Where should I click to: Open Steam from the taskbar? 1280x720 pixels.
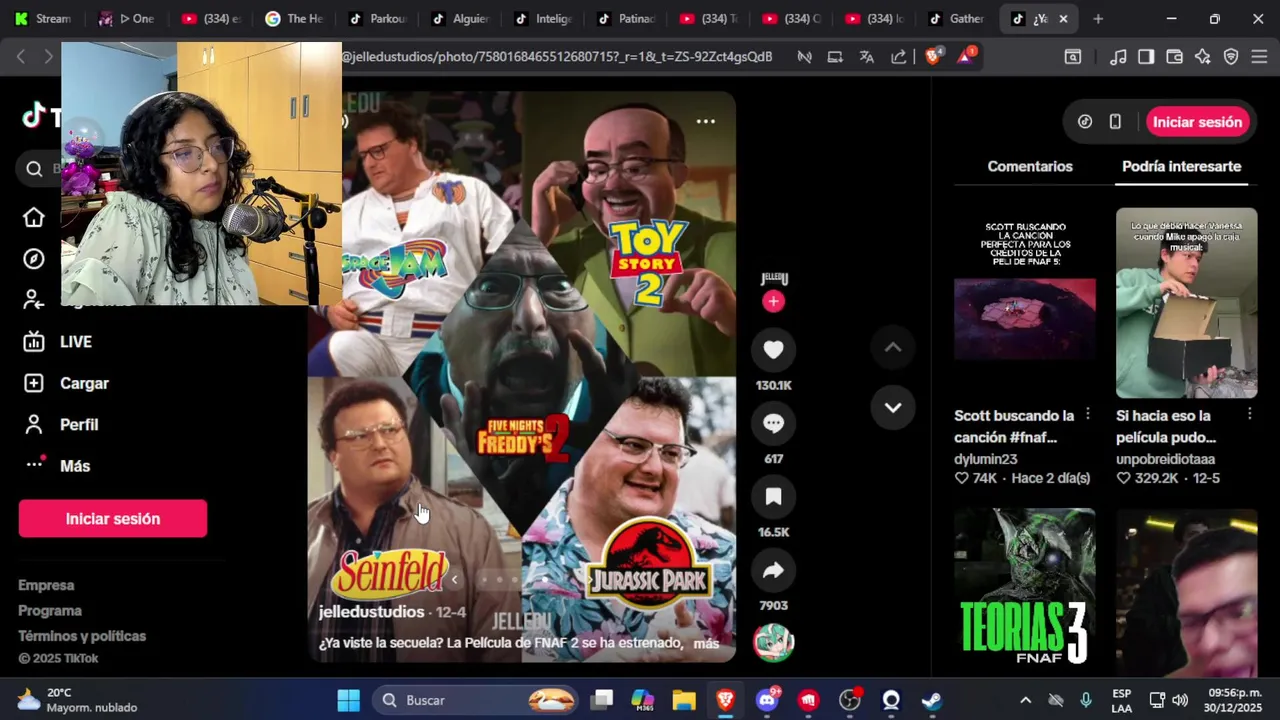click(x=932, y=700)
